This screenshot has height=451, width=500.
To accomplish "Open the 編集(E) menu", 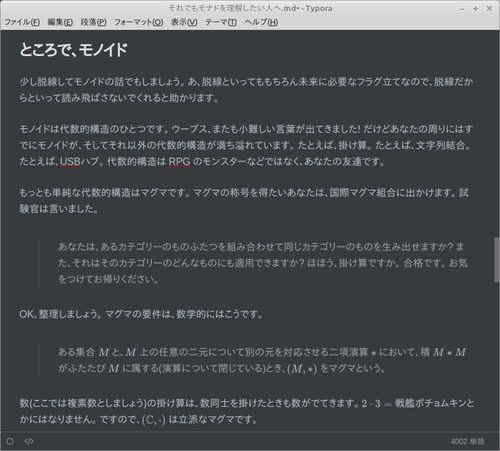I will [x=60, y=22].
